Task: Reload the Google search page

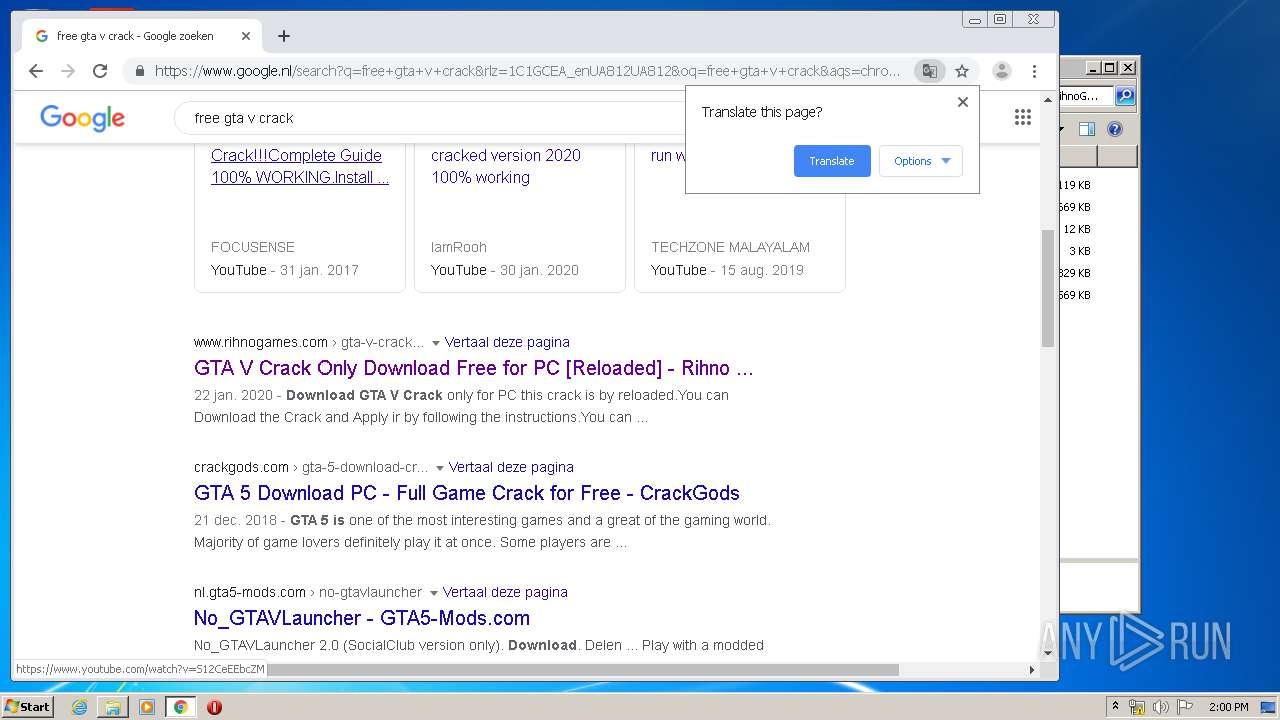Action: click(100, 71)
